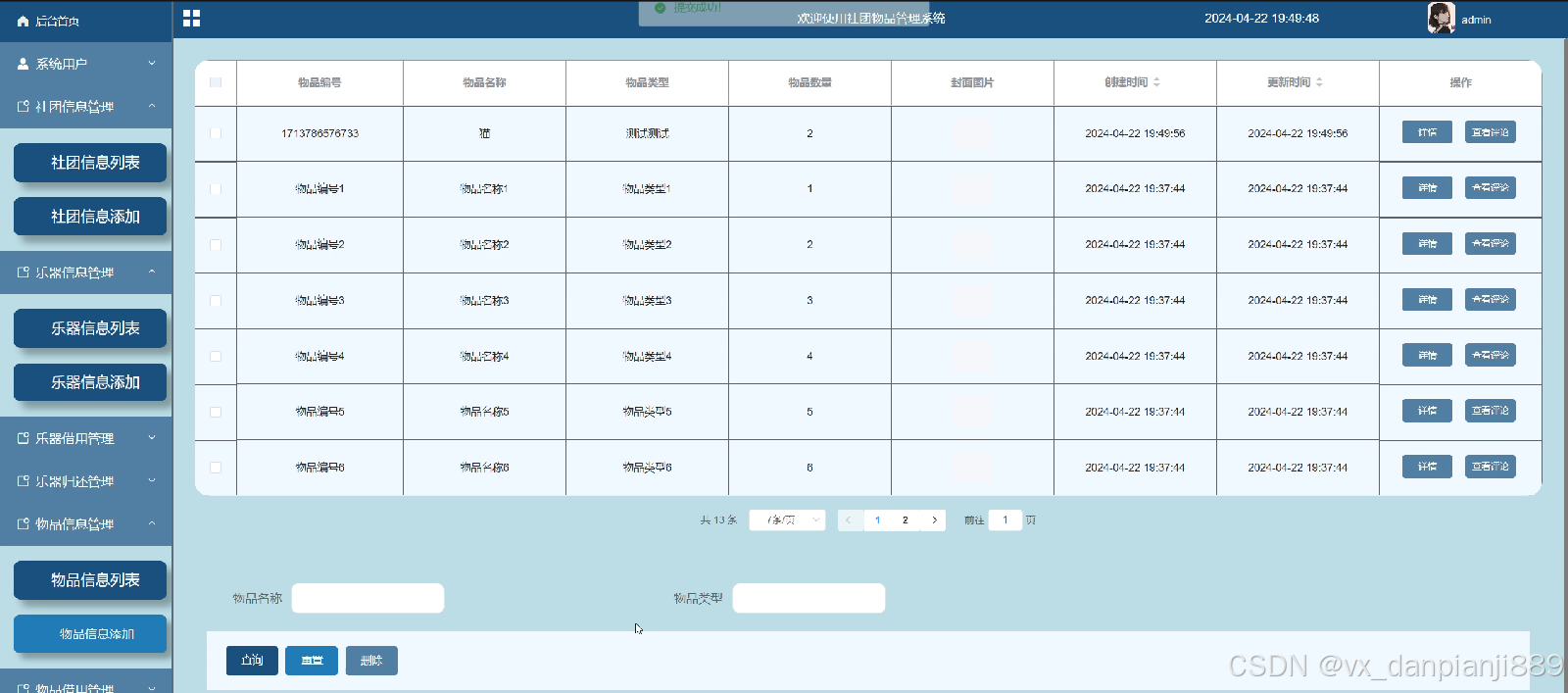Click the four-squares grid icon in header
Screen dimensions: 1568x693
point(191,19)
